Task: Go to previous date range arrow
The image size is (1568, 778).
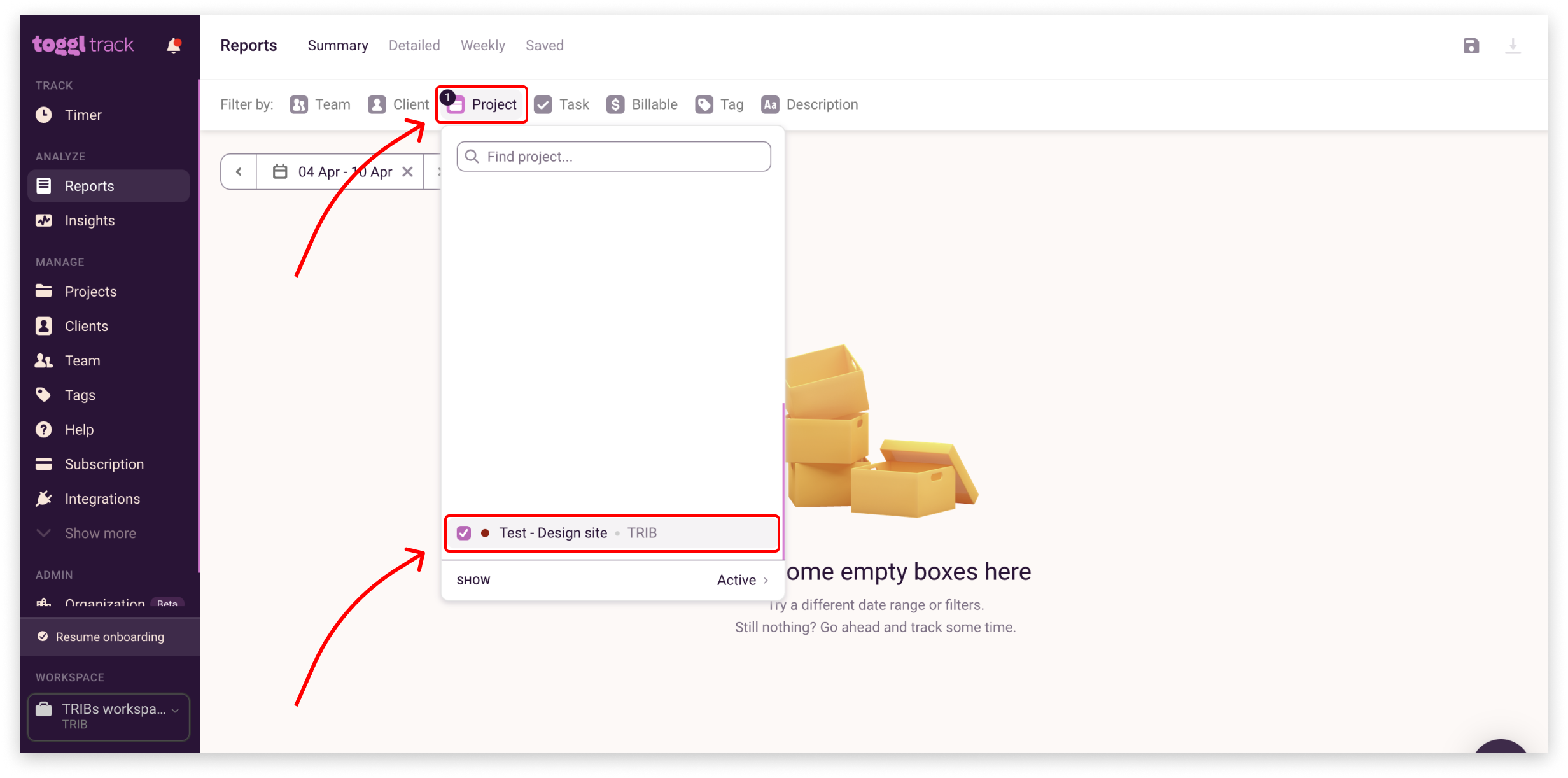Action: tap(239, 172)
